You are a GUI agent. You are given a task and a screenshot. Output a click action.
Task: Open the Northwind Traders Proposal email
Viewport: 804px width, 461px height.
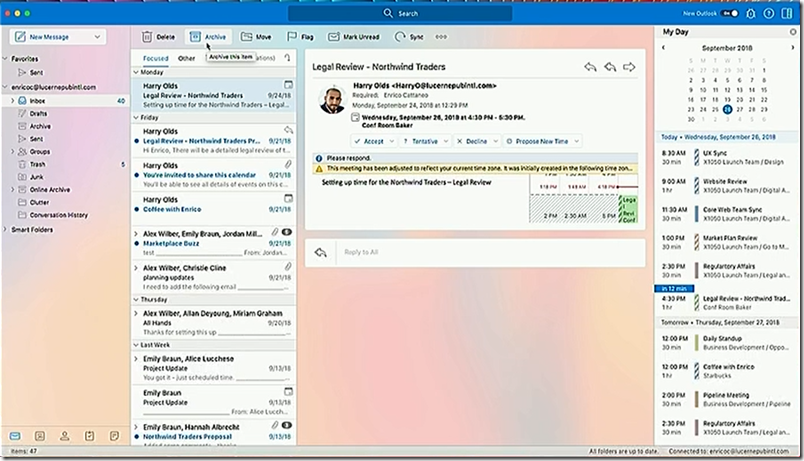click(x=213, y=432)
